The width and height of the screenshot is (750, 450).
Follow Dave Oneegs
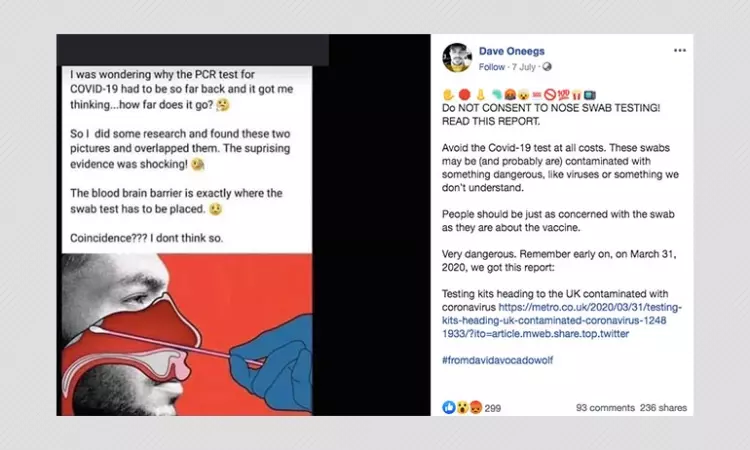coord(492,67)
